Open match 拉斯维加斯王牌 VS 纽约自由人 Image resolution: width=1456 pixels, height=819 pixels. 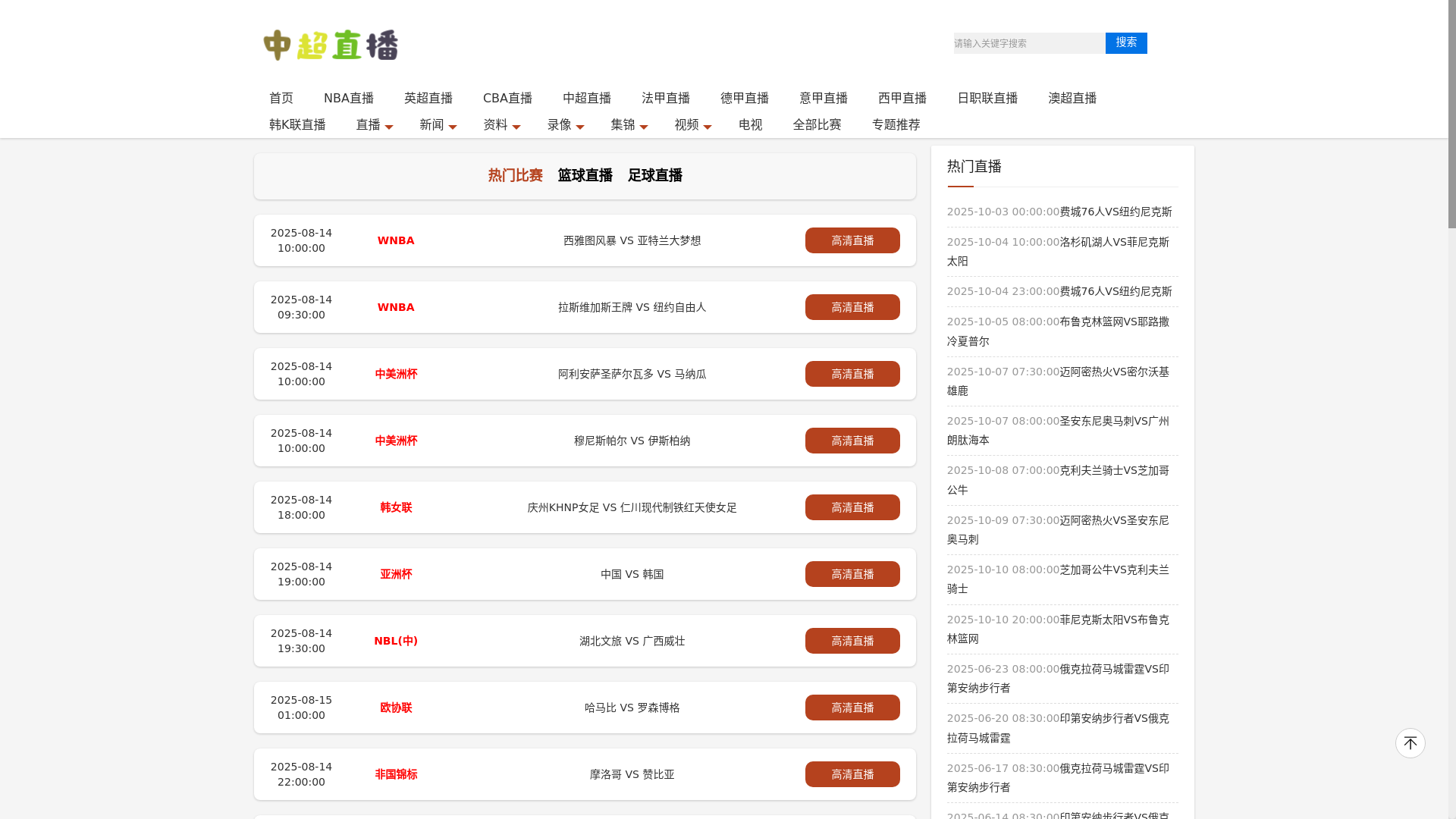click(x=632, y=307)
